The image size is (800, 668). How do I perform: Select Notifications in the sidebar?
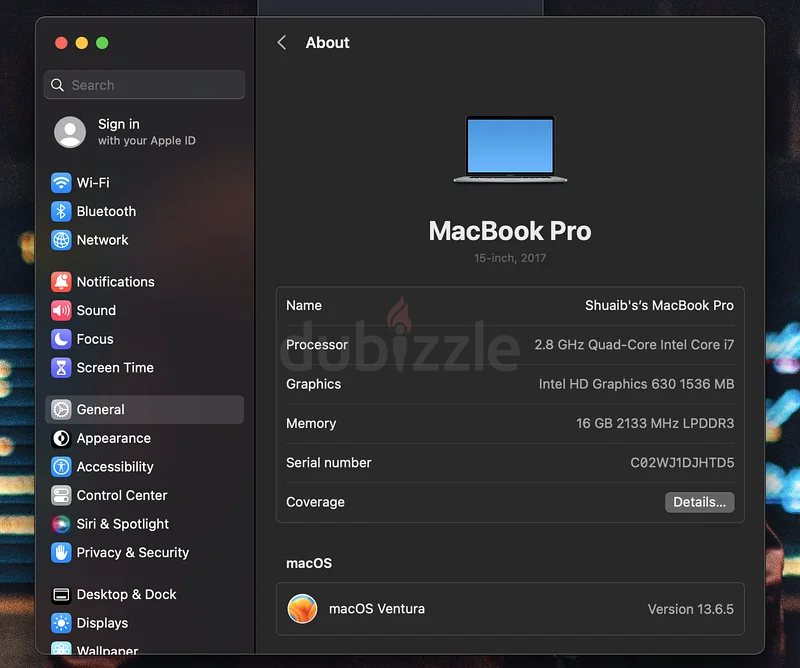tap(115, 282)
